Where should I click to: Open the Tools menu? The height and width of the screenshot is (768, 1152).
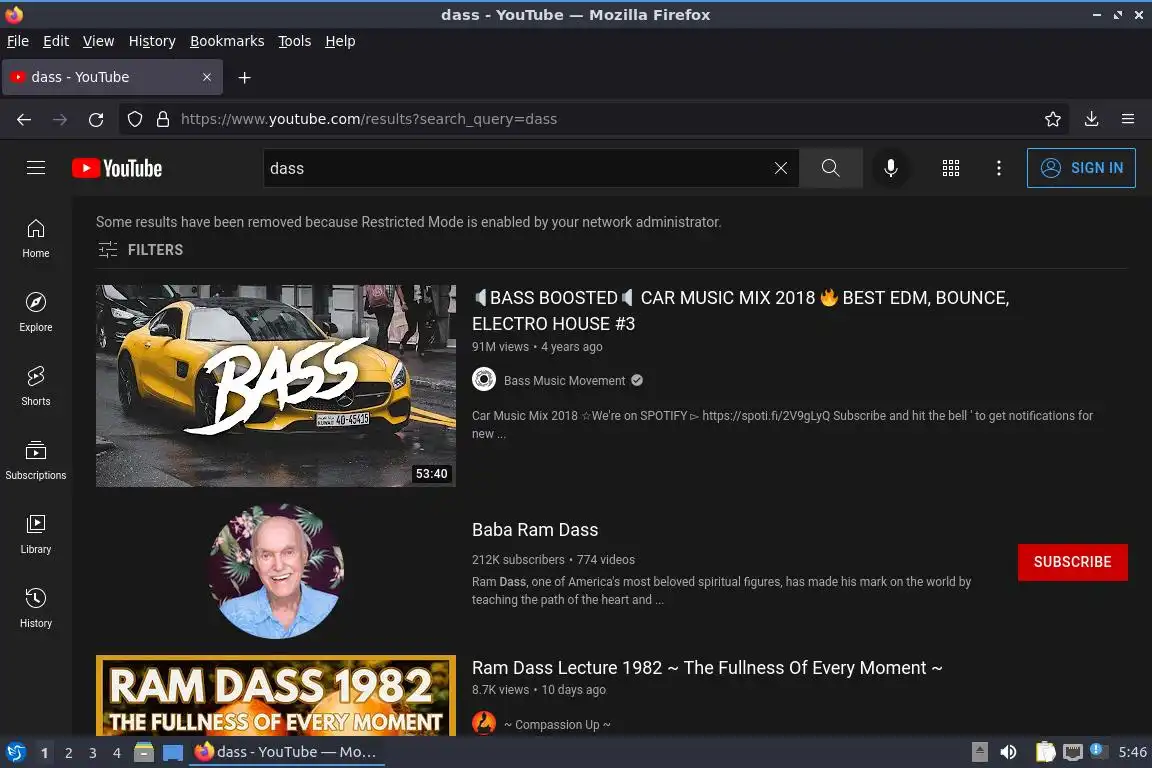tap(295, 41)
